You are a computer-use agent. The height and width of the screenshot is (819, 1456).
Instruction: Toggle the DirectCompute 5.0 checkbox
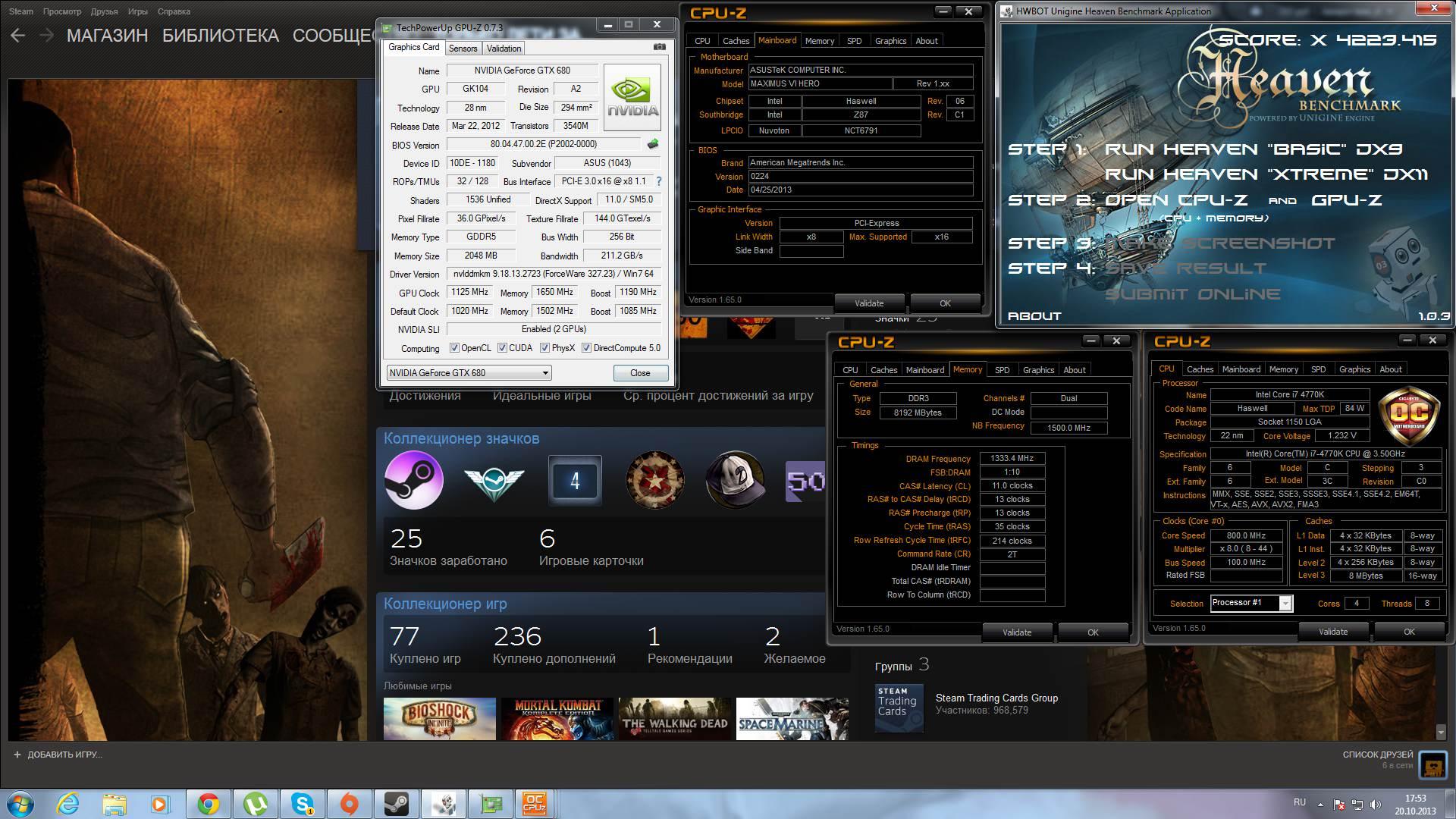pos(586,348)
